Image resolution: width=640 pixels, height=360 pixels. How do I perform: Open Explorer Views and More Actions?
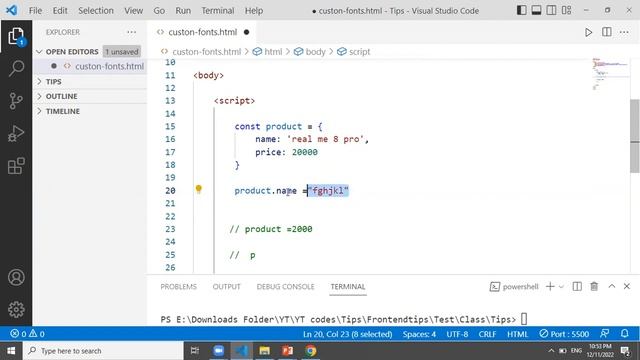click(x=131, y=32)
